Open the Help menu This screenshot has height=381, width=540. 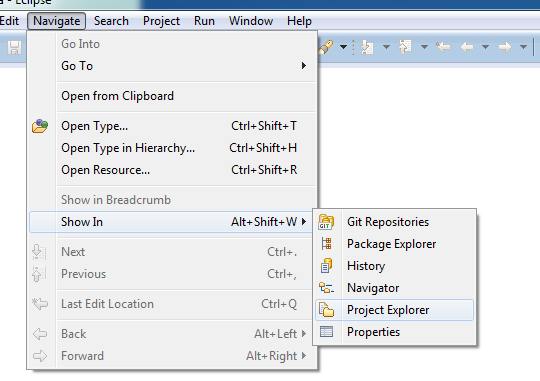coord(299,21)
